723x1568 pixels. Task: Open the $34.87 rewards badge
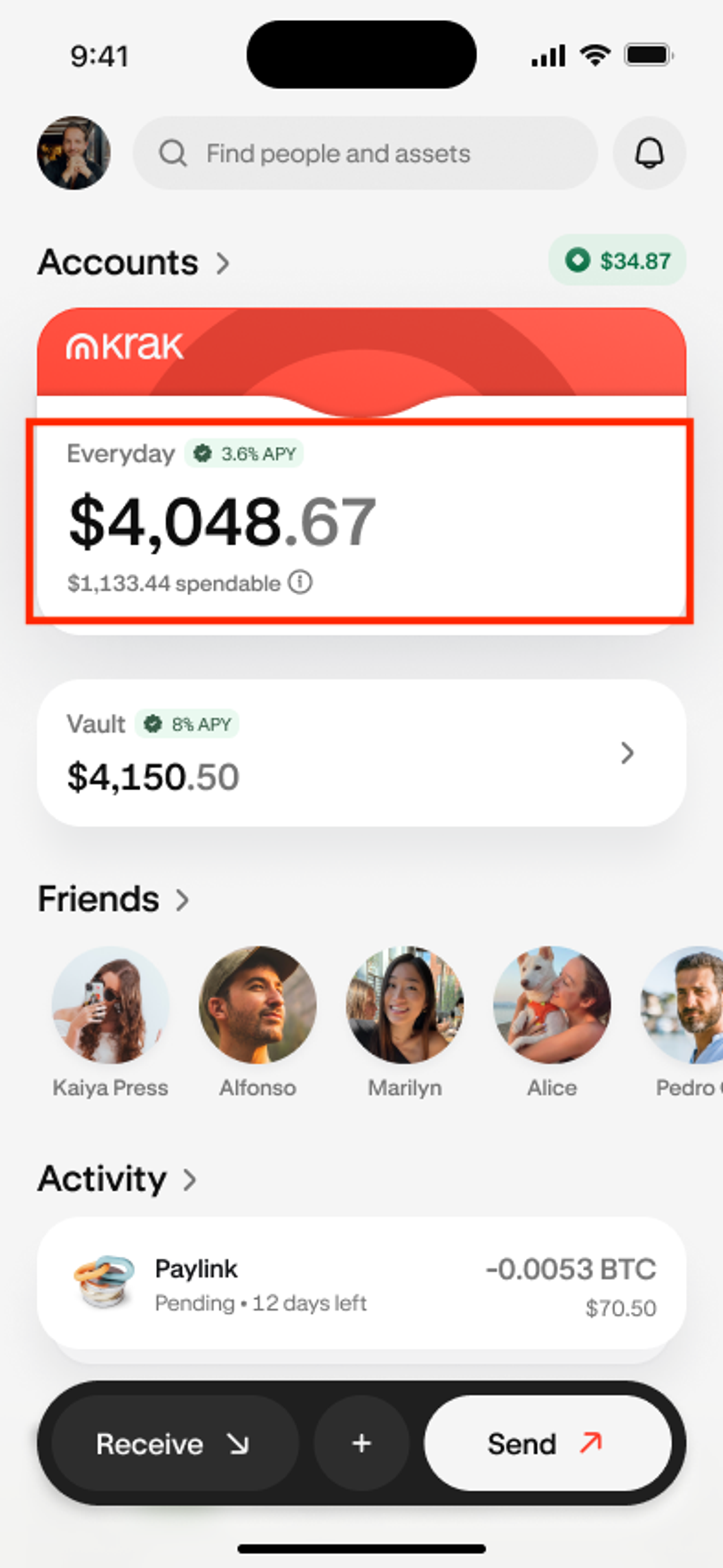(x=617, y=260)
